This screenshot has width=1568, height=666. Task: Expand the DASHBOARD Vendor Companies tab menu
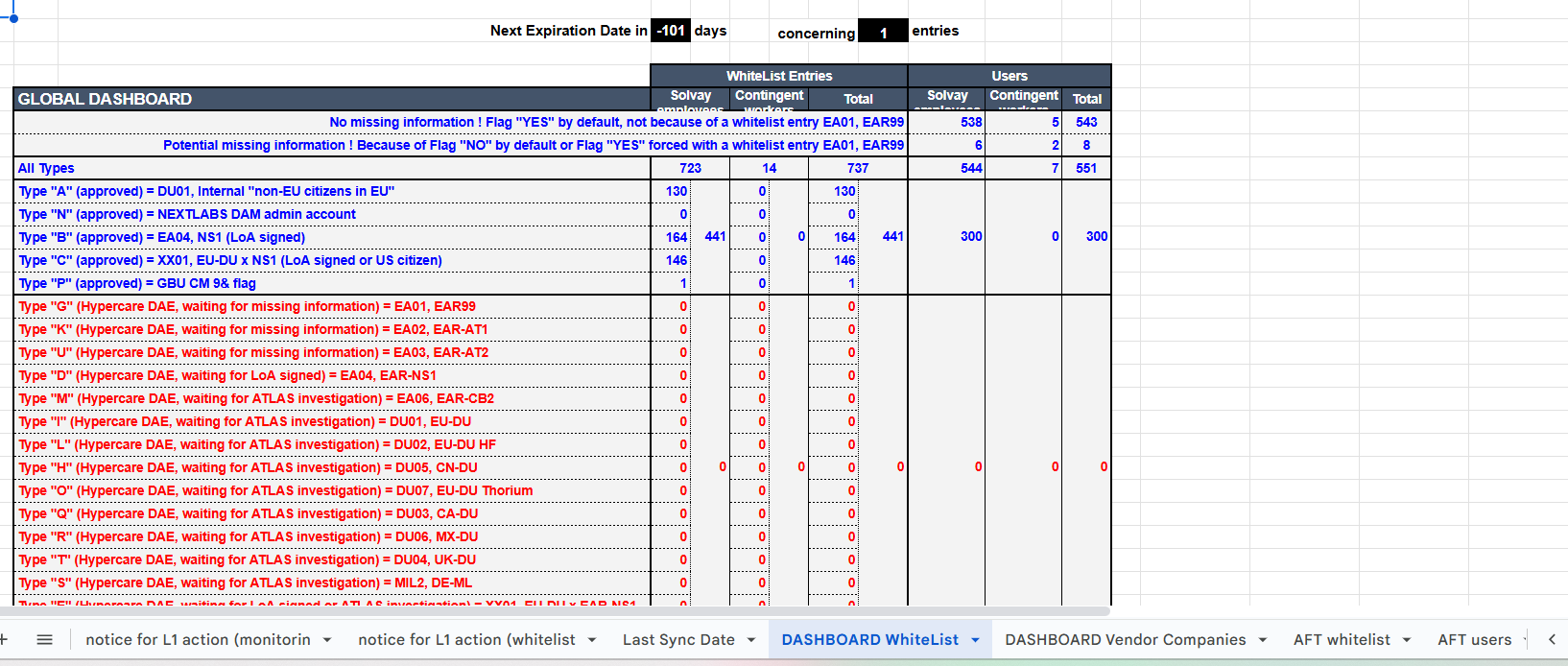click(1263, 640)
